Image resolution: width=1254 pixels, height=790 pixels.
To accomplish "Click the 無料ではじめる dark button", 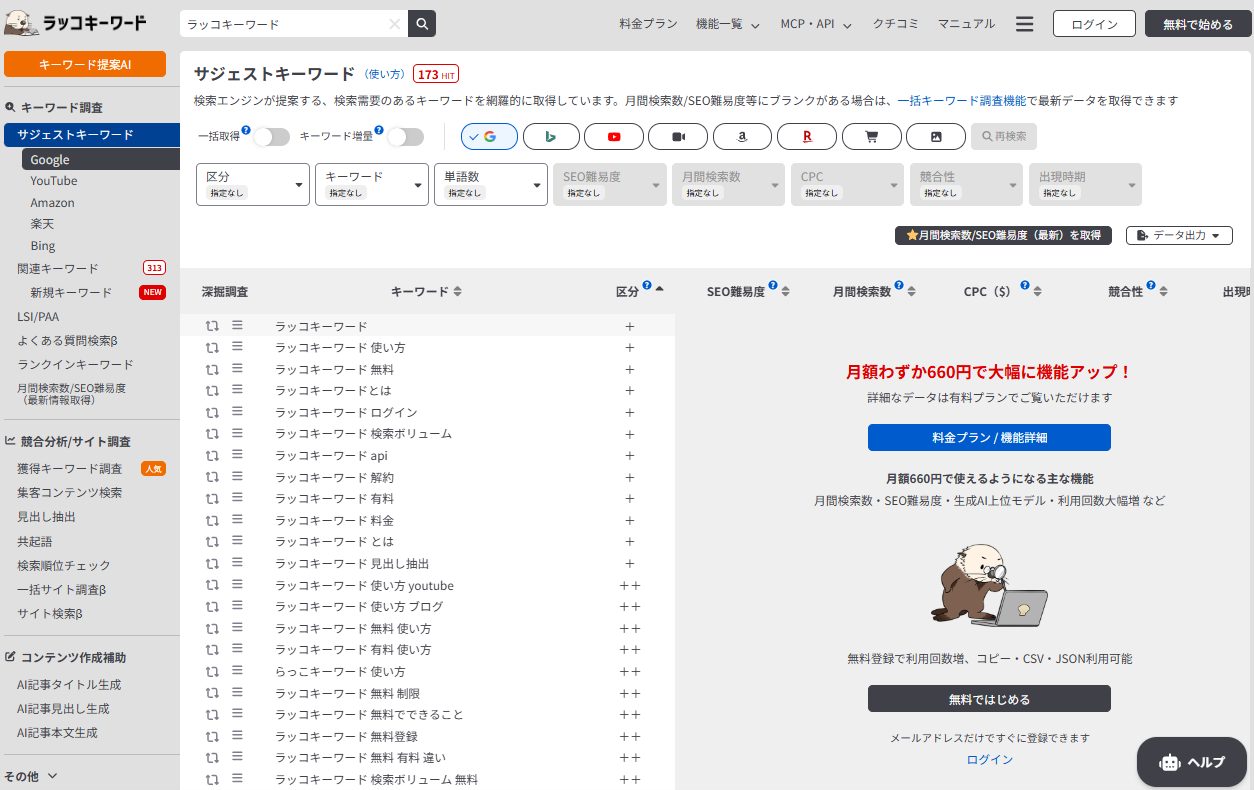I will pyautogui.click(x=989, y=698).
